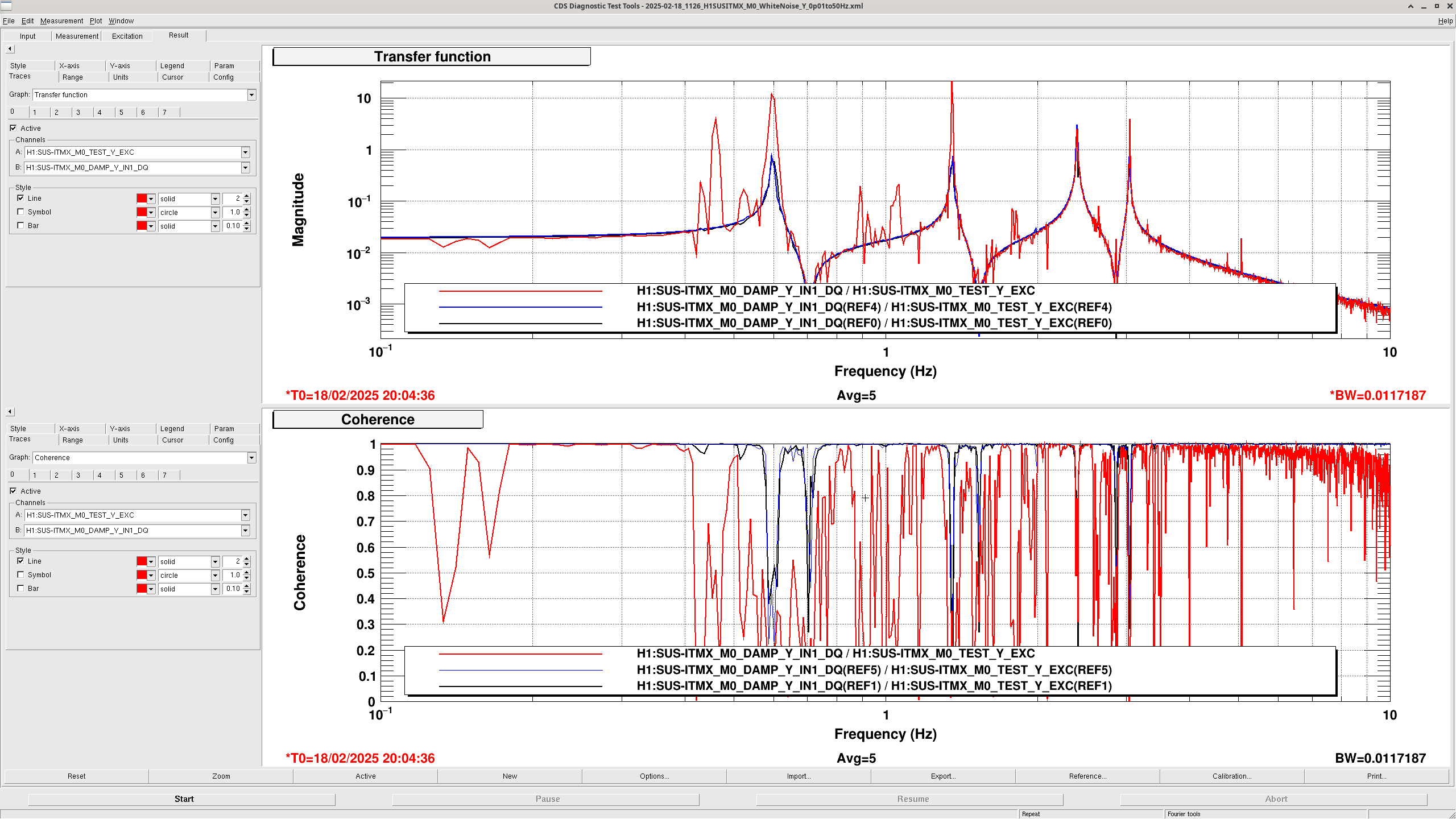Viewport: 1456px width, 819px height.
Task: Click upper bar width 0.10 field
Action: [233, 226]
